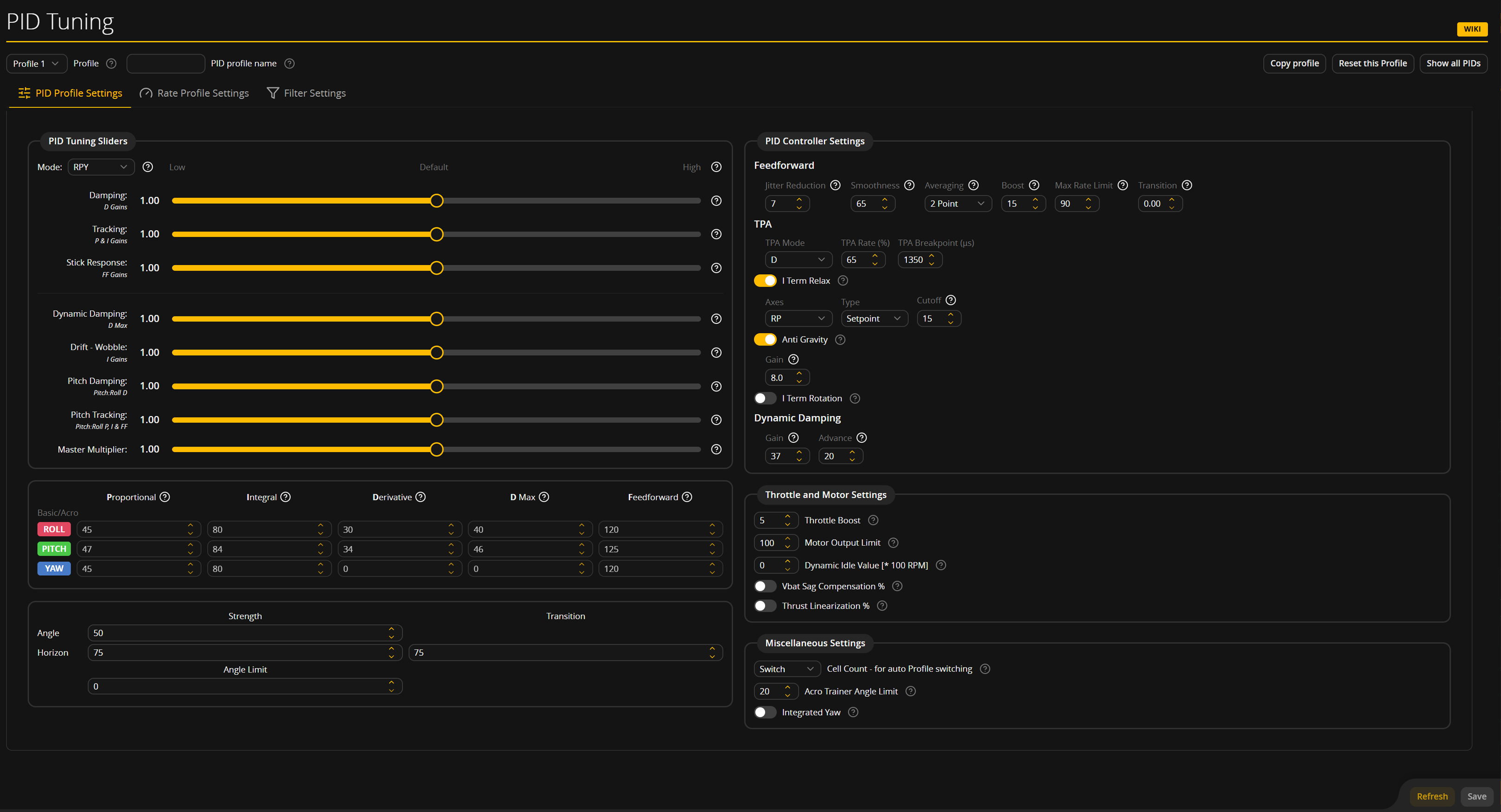The height and width of the screenshot is (812, 1501).
Task: Show help for slider Mode selector
Action: click(148, 167)
